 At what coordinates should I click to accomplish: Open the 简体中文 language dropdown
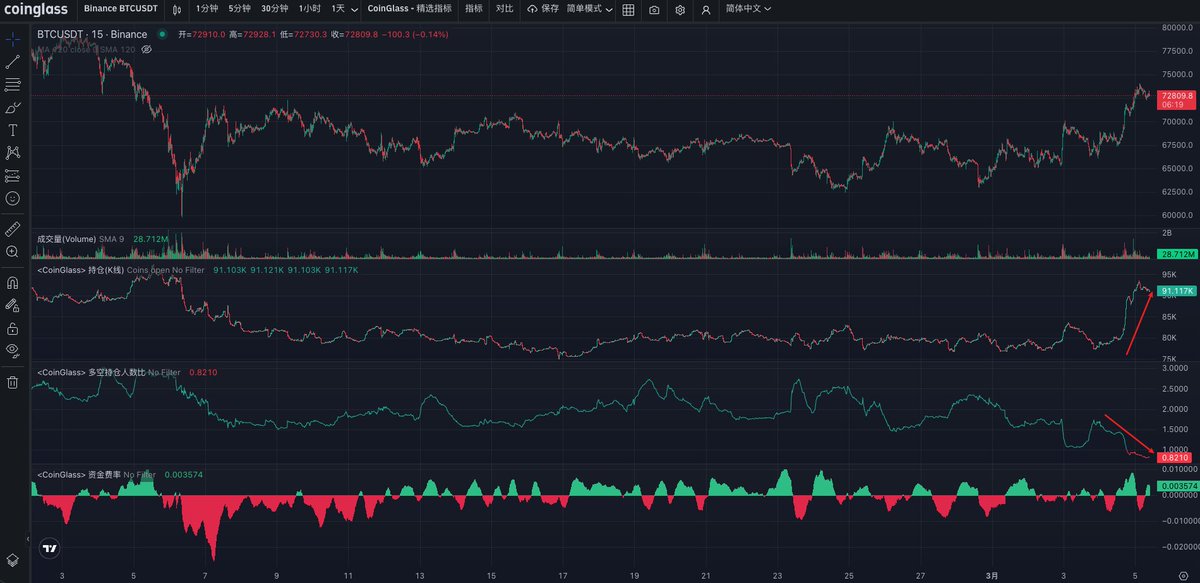click(753, 8)
